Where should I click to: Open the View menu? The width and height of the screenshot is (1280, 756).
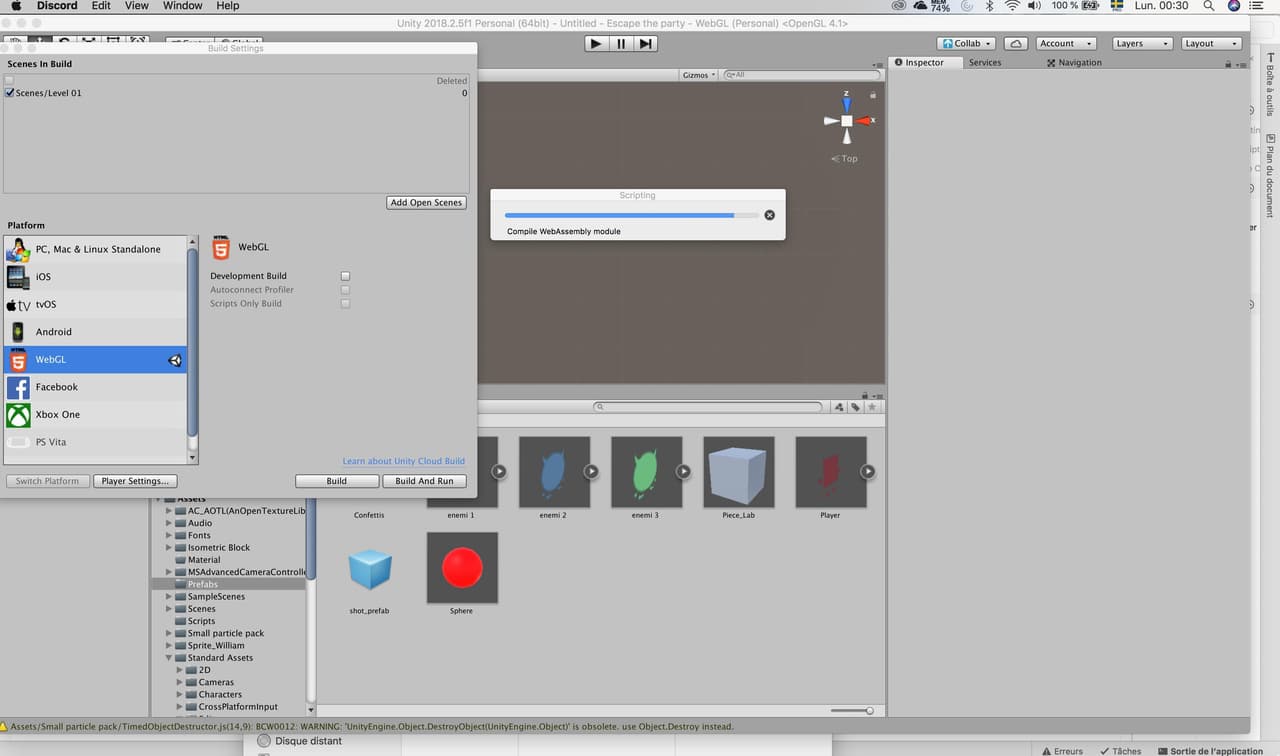[137, 6]
